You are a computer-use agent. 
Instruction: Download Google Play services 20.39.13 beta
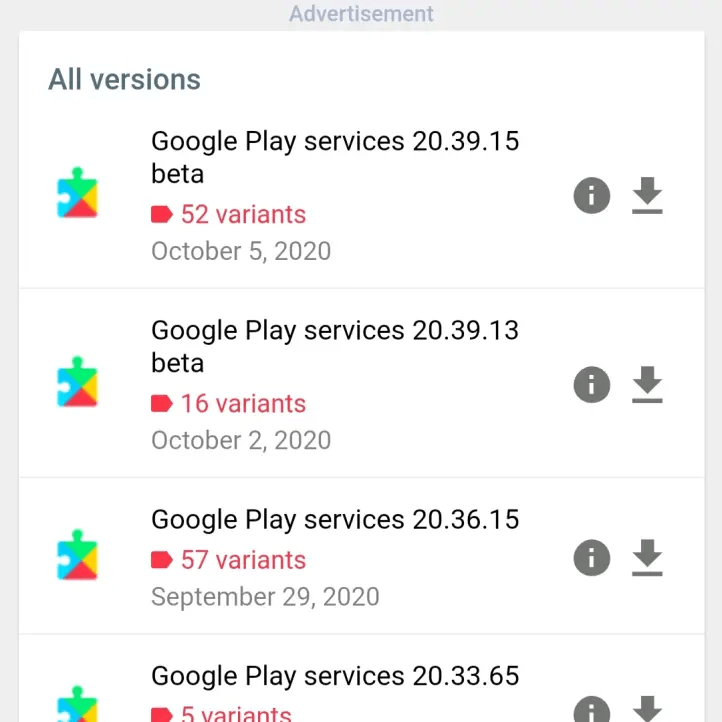[648, 384]
